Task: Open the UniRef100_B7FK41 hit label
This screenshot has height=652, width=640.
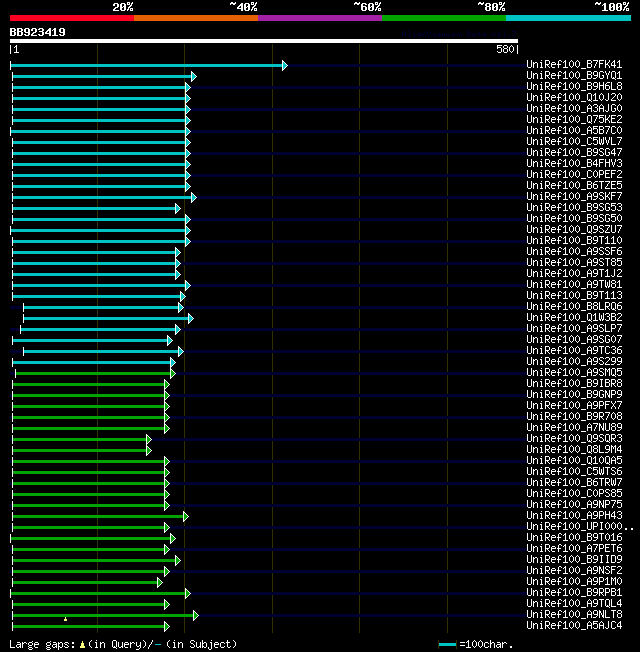Action: 574,64
